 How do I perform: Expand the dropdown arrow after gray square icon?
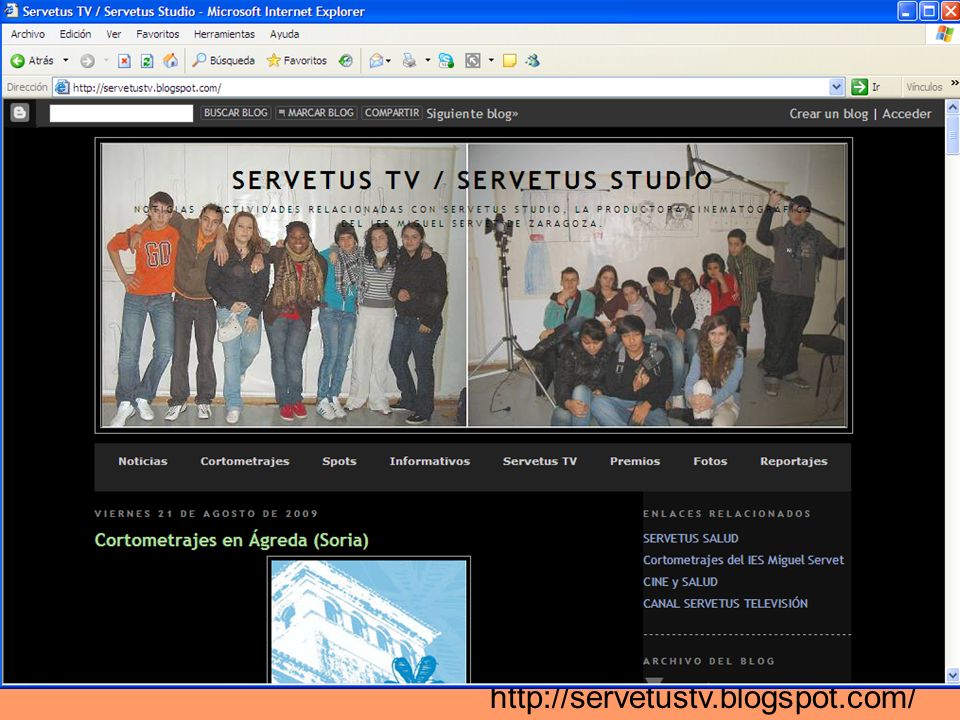coord(491,61)
